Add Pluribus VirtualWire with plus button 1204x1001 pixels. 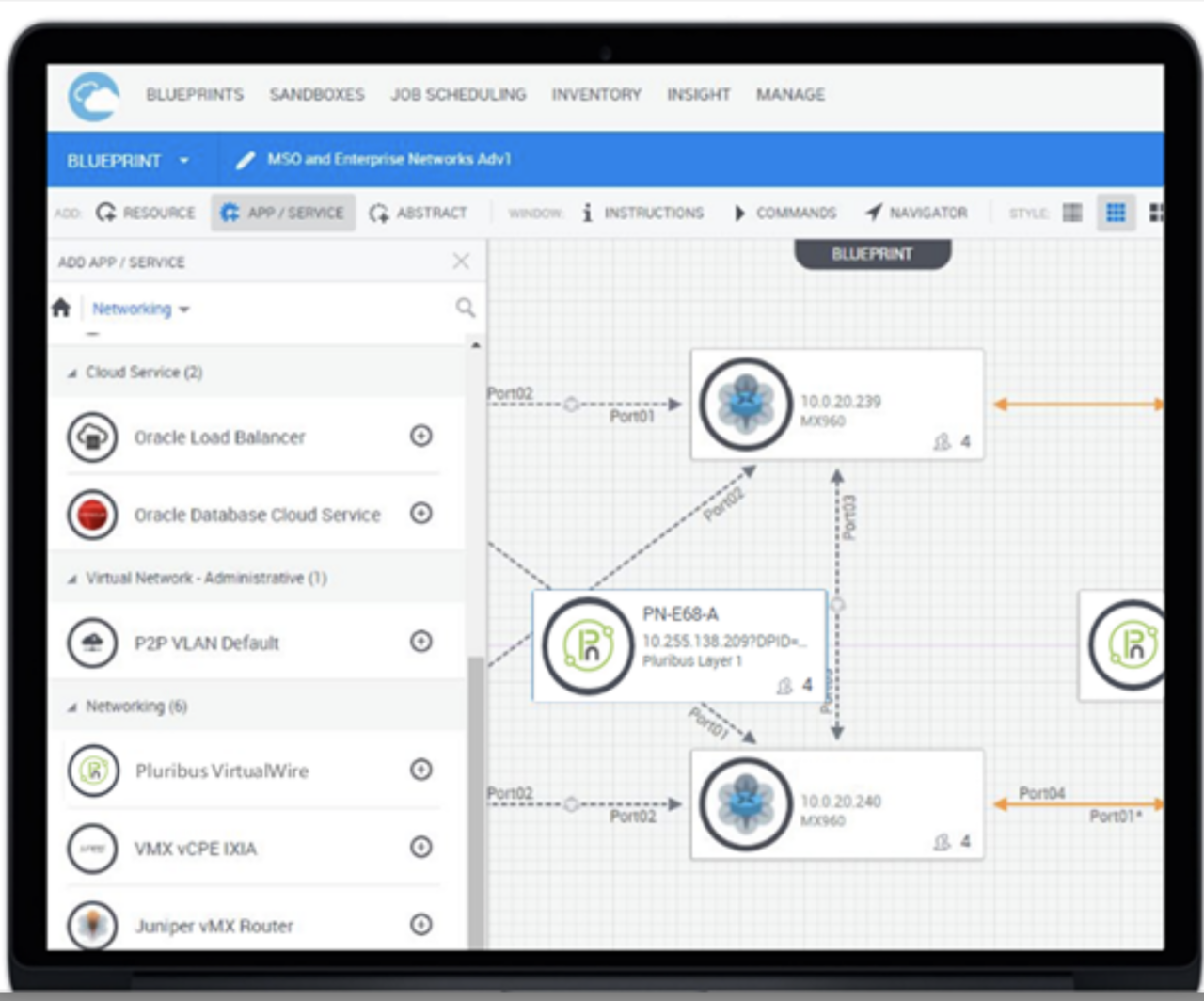click(421, 769)
